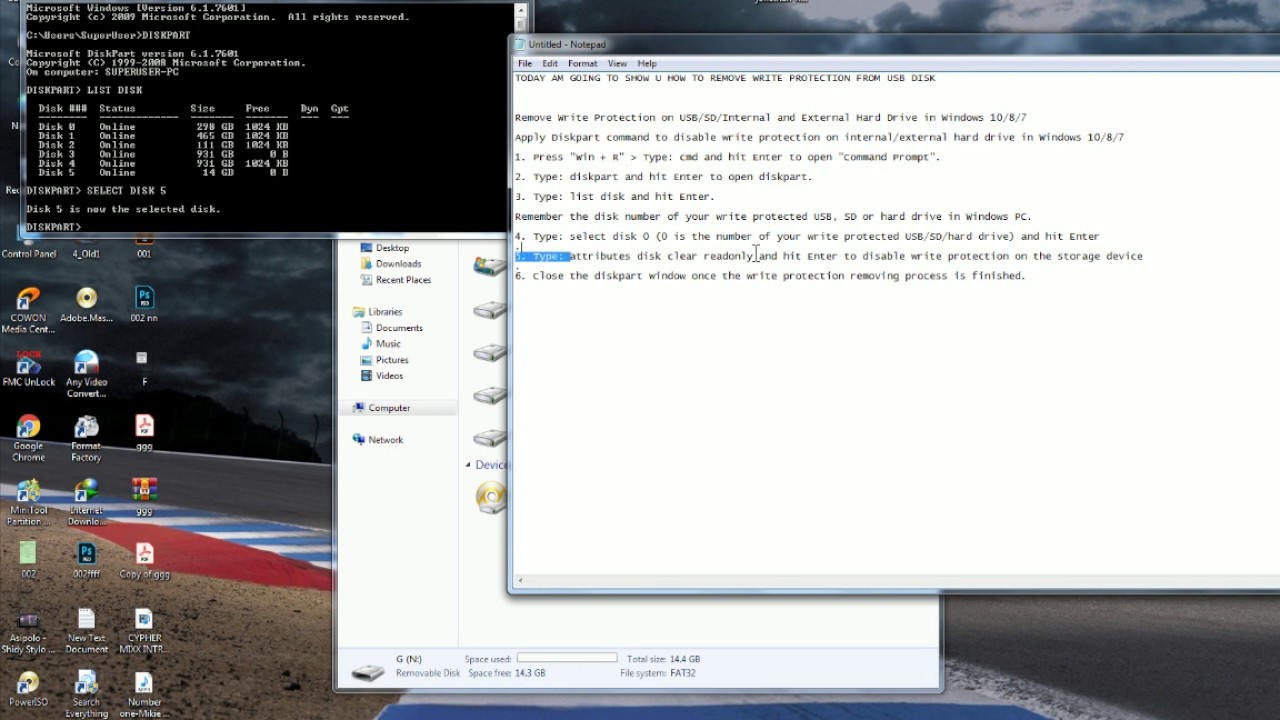This screenshot has height=720, width=1280.
Task: Launch the Internet Download shortcut
Action: [87, 502]
